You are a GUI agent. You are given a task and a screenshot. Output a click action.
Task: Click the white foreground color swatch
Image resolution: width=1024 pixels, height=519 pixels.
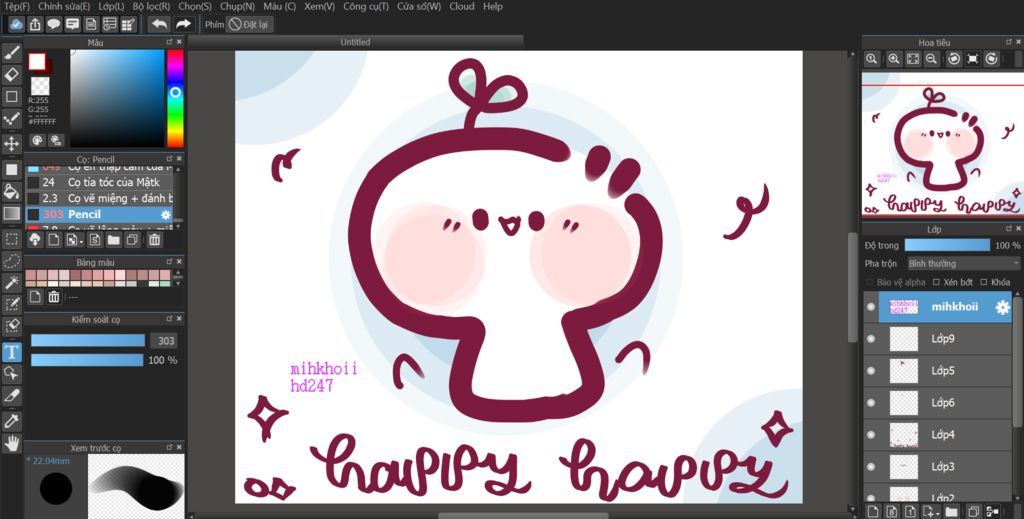point(37,62)
